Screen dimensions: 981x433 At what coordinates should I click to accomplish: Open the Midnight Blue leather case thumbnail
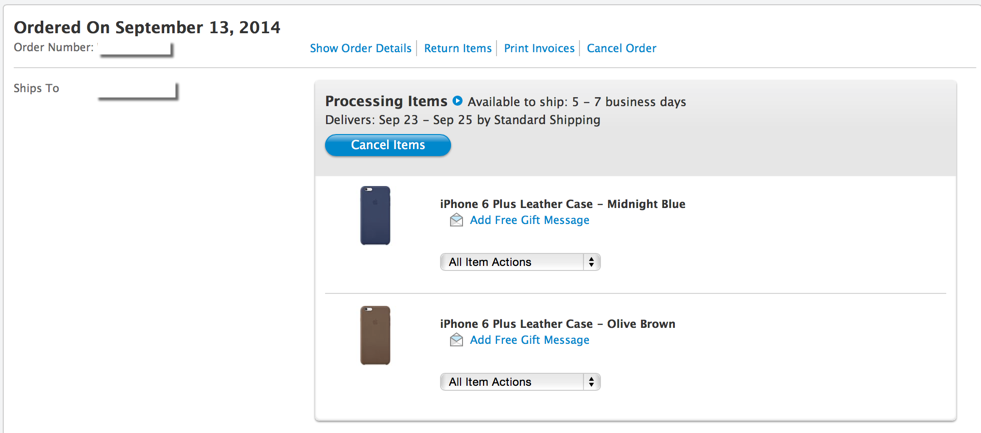[x=375, y=215]
